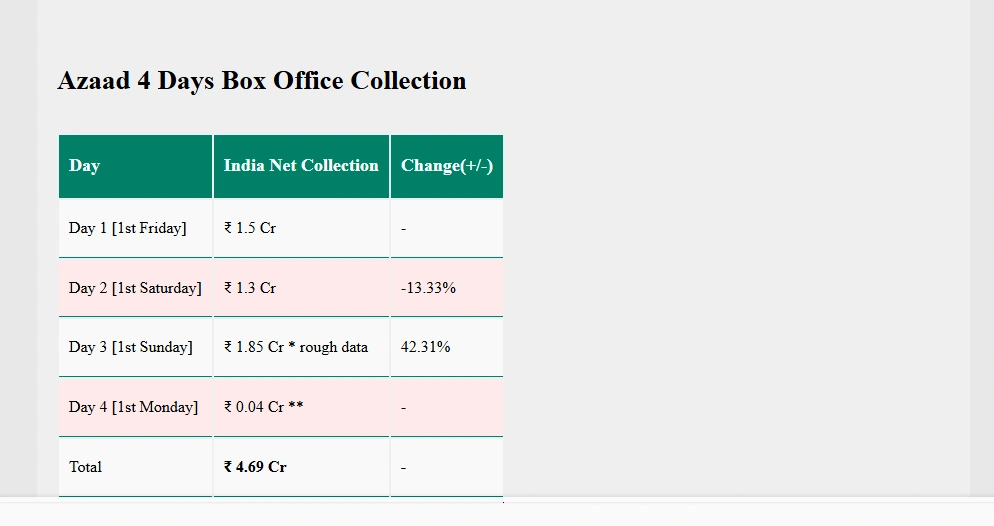Click the dash in the Total change cell
Screen dimensions: 994x526
click(403, 468)
